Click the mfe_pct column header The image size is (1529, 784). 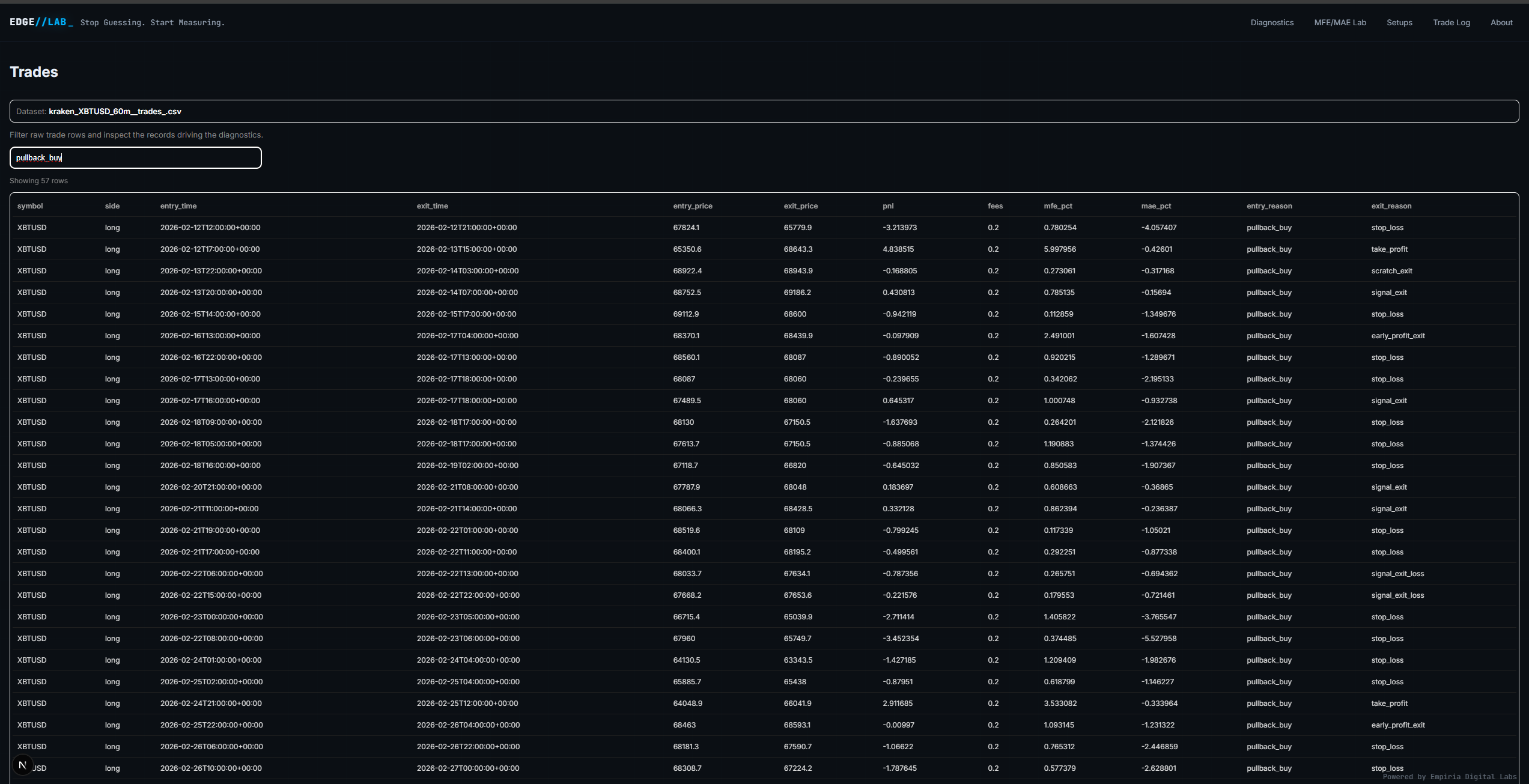click(x=1057, y=206)
